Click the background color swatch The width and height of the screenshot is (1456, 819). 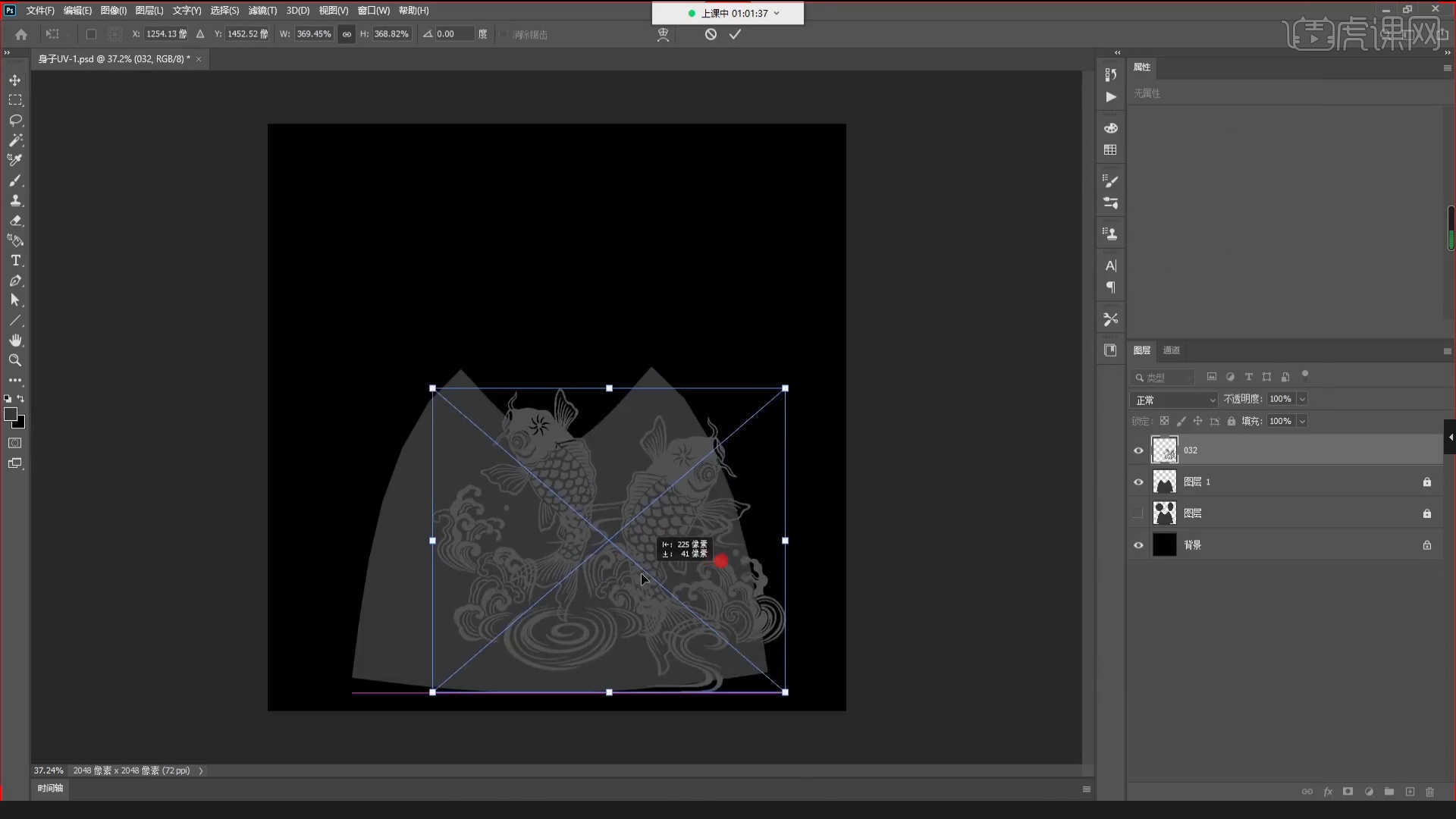pos(20,423)
